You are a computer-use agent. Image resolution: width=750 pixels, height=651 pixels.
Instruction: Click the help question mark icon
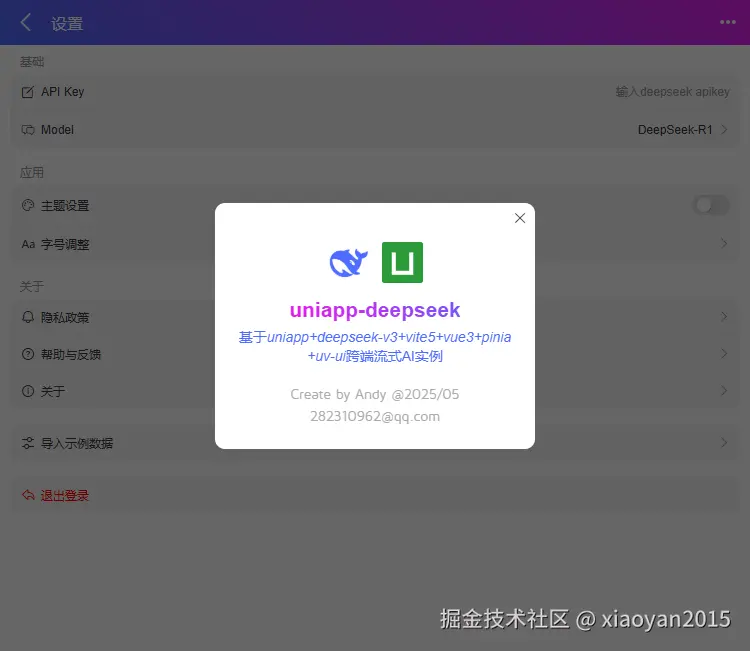[28, 354]
